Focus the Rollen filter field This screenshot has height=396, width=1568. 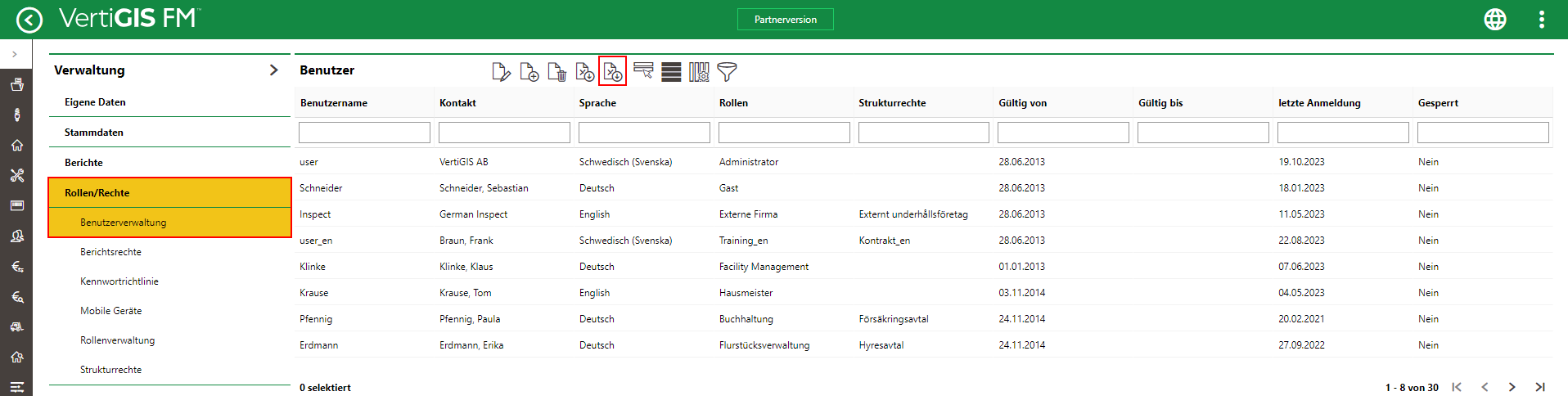[x=784, y=133]
